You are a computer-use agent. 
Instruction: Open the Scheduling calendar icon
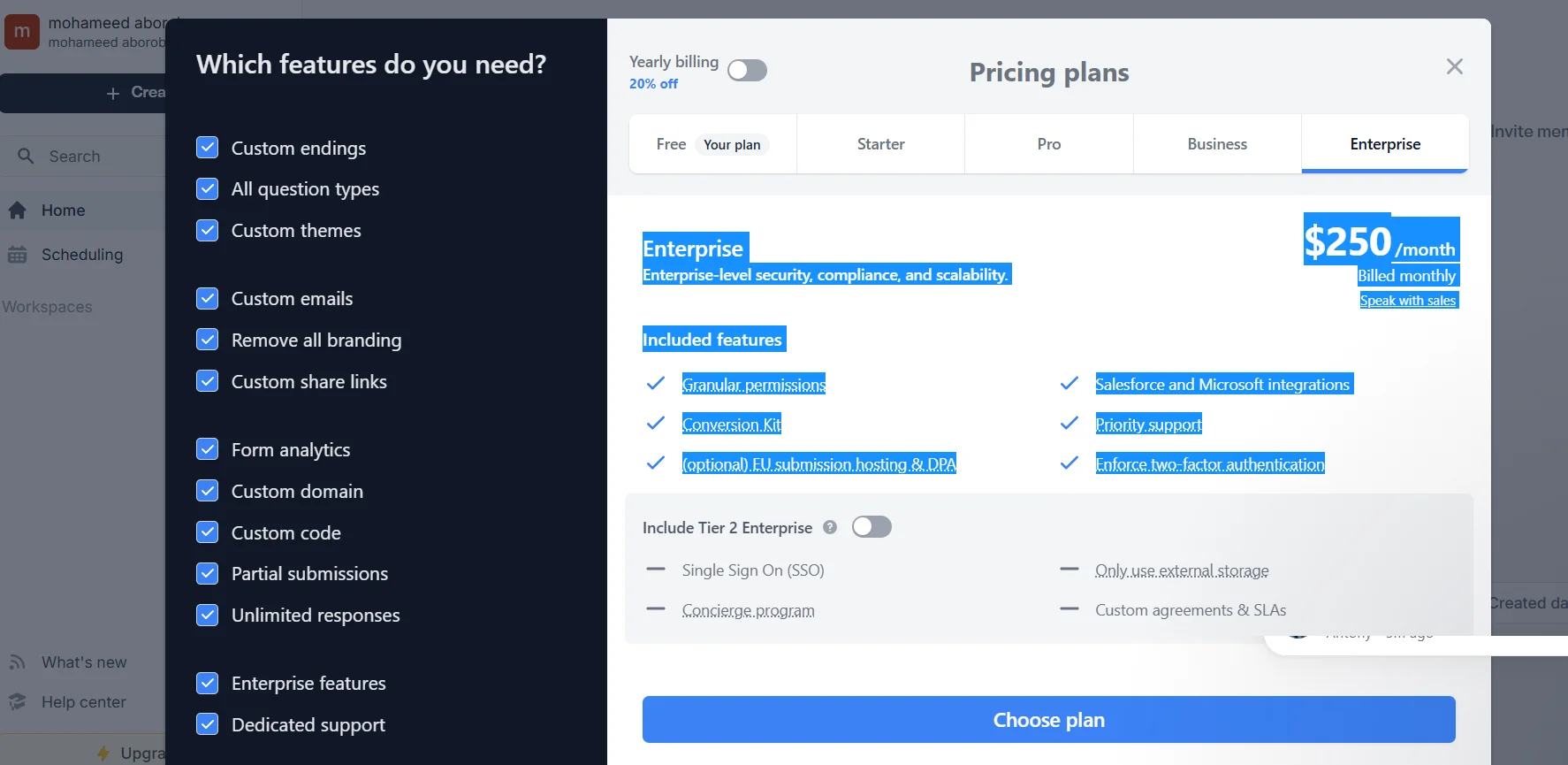[x=17, y=255]
